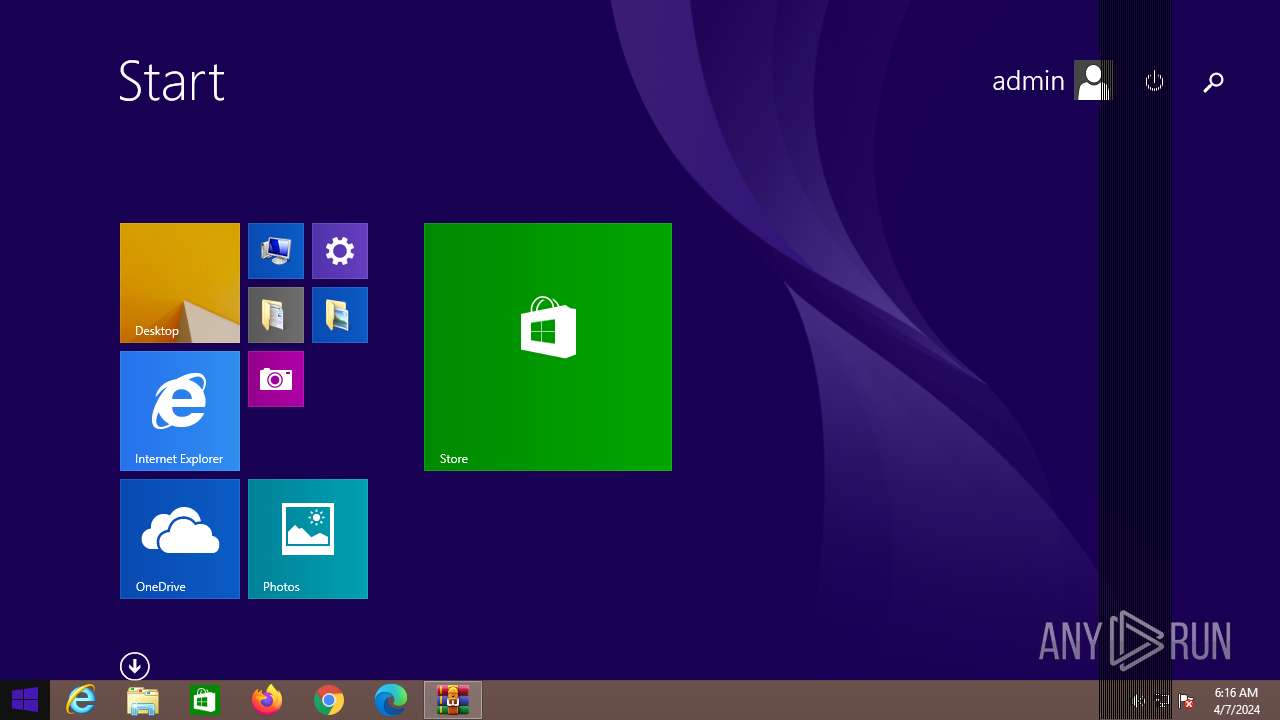
Task: Open the Pictures folder tile
Action: [340, 315]
